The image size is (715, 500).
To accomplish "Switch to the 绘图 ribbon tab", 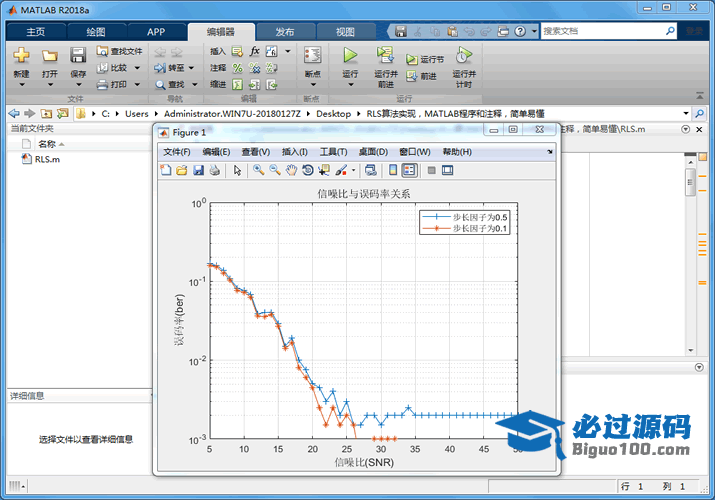I will tap(95, 32).
